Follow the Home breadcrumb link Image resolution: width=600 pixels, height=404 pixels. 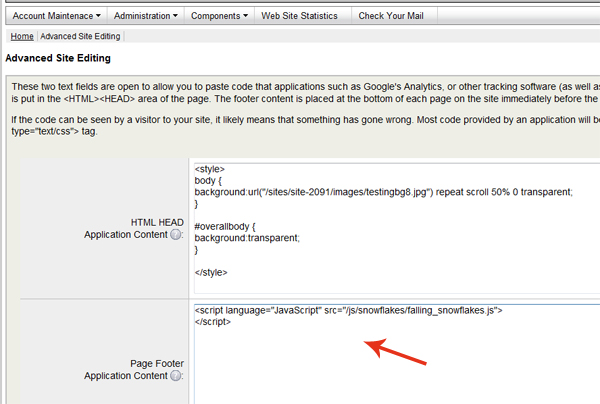(22, 36)
